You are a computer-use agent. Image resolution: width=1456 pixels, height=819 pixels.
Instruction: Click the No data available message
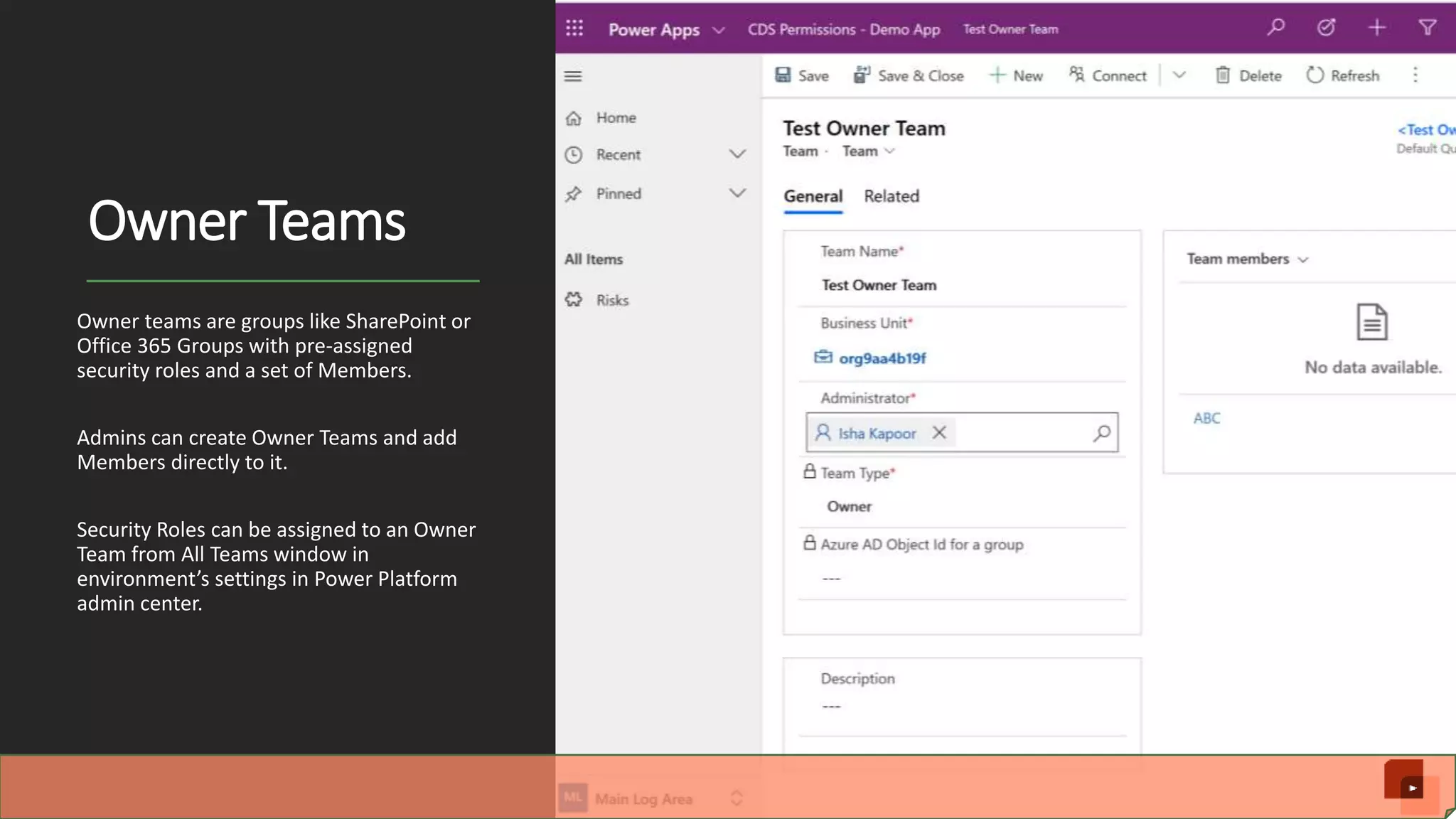click(x=1373, y=368)
